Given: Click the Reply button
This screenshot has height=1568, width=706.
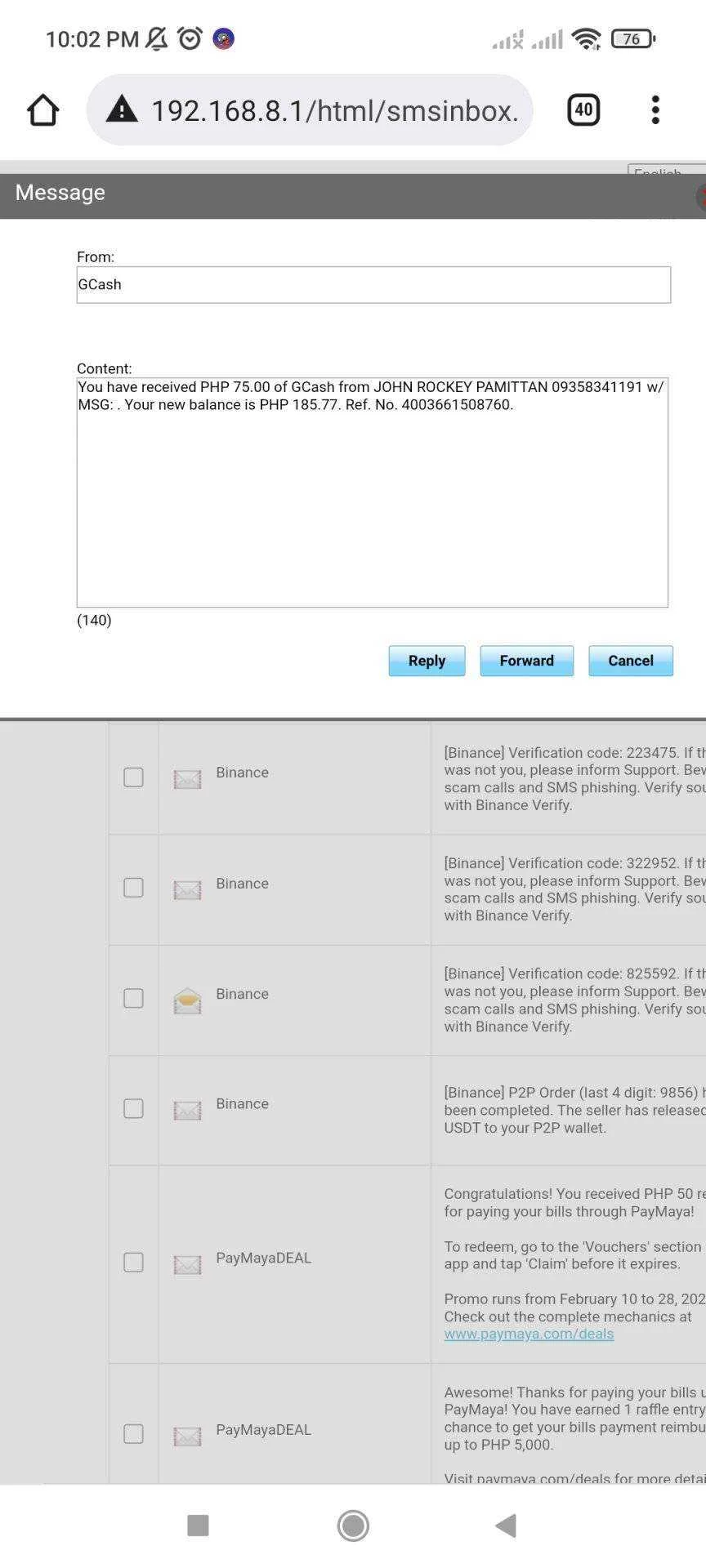Looking at the screenshot, I should click(x=427, y=661).
